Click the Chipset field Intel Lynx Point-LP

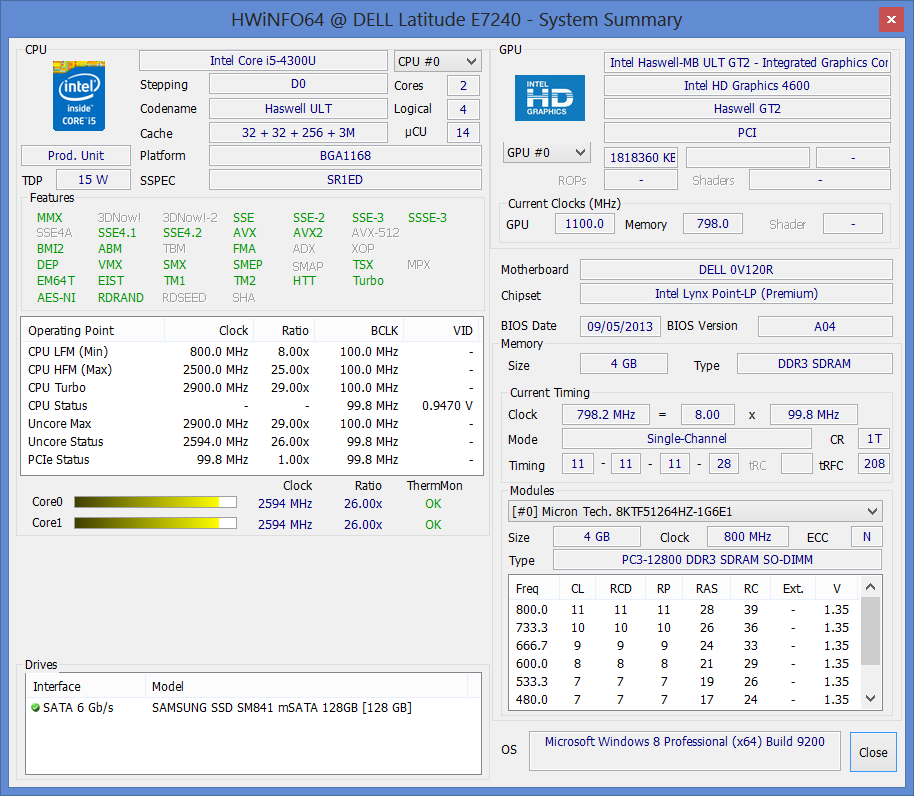pyautogui.click(x=736, y=294)
